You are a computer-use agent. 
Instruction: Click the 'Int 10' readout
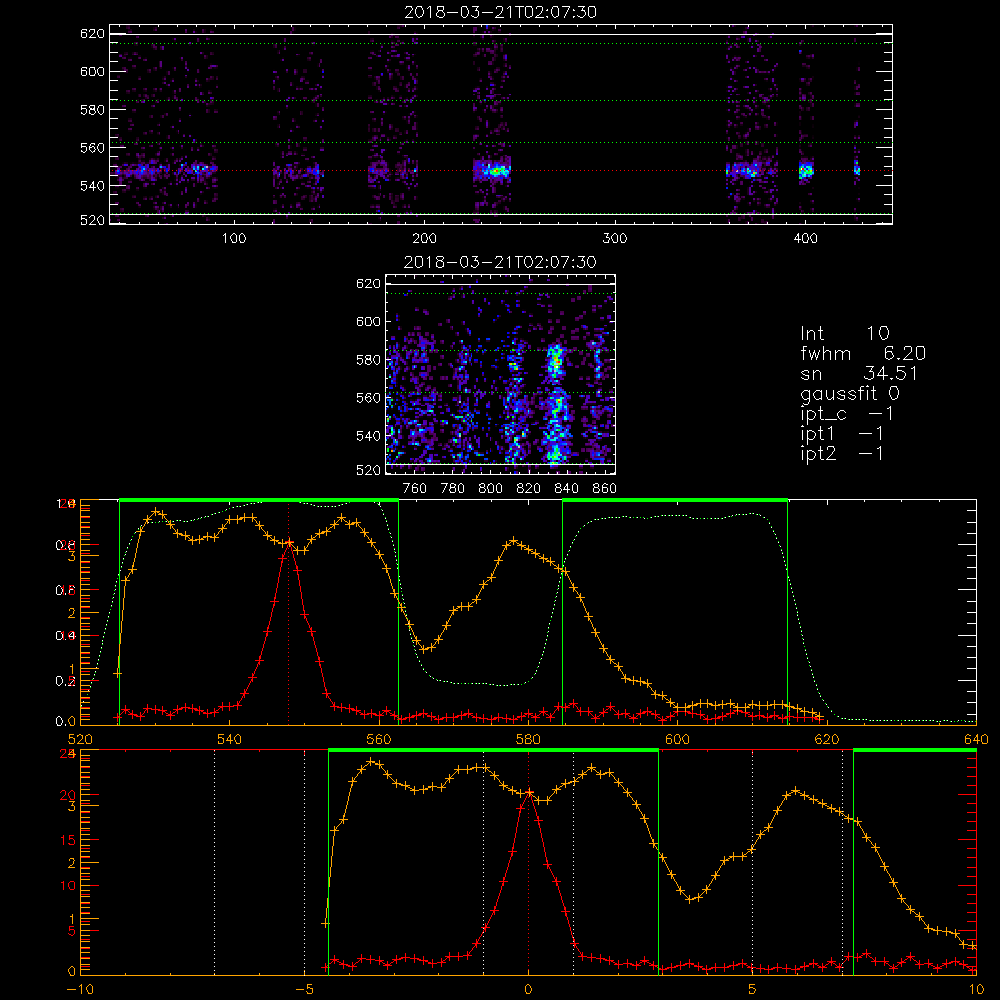844,334
